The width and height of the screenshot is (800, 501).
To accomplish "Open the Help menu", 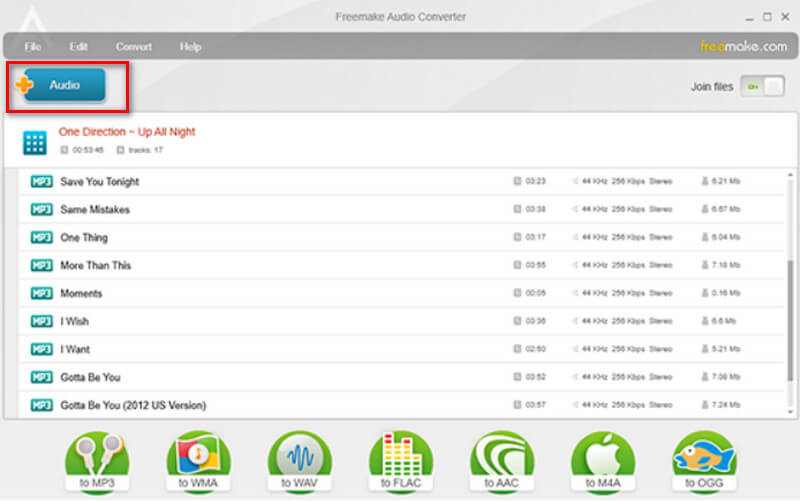I will [190, 47].
